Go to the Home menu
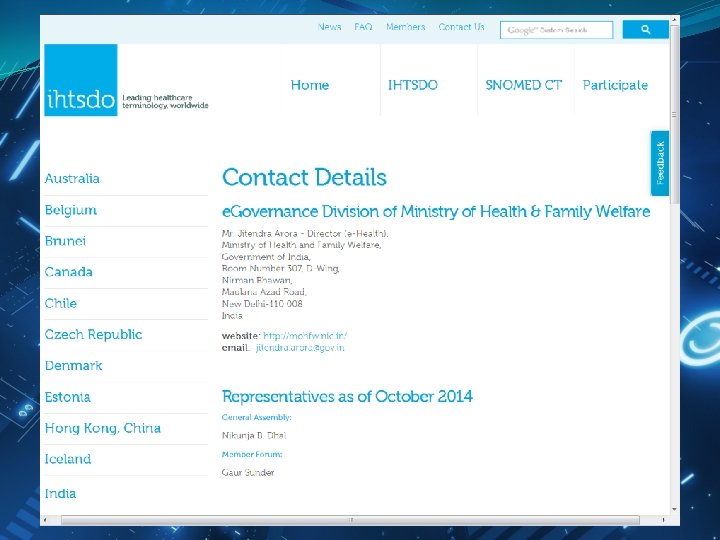 310,85
